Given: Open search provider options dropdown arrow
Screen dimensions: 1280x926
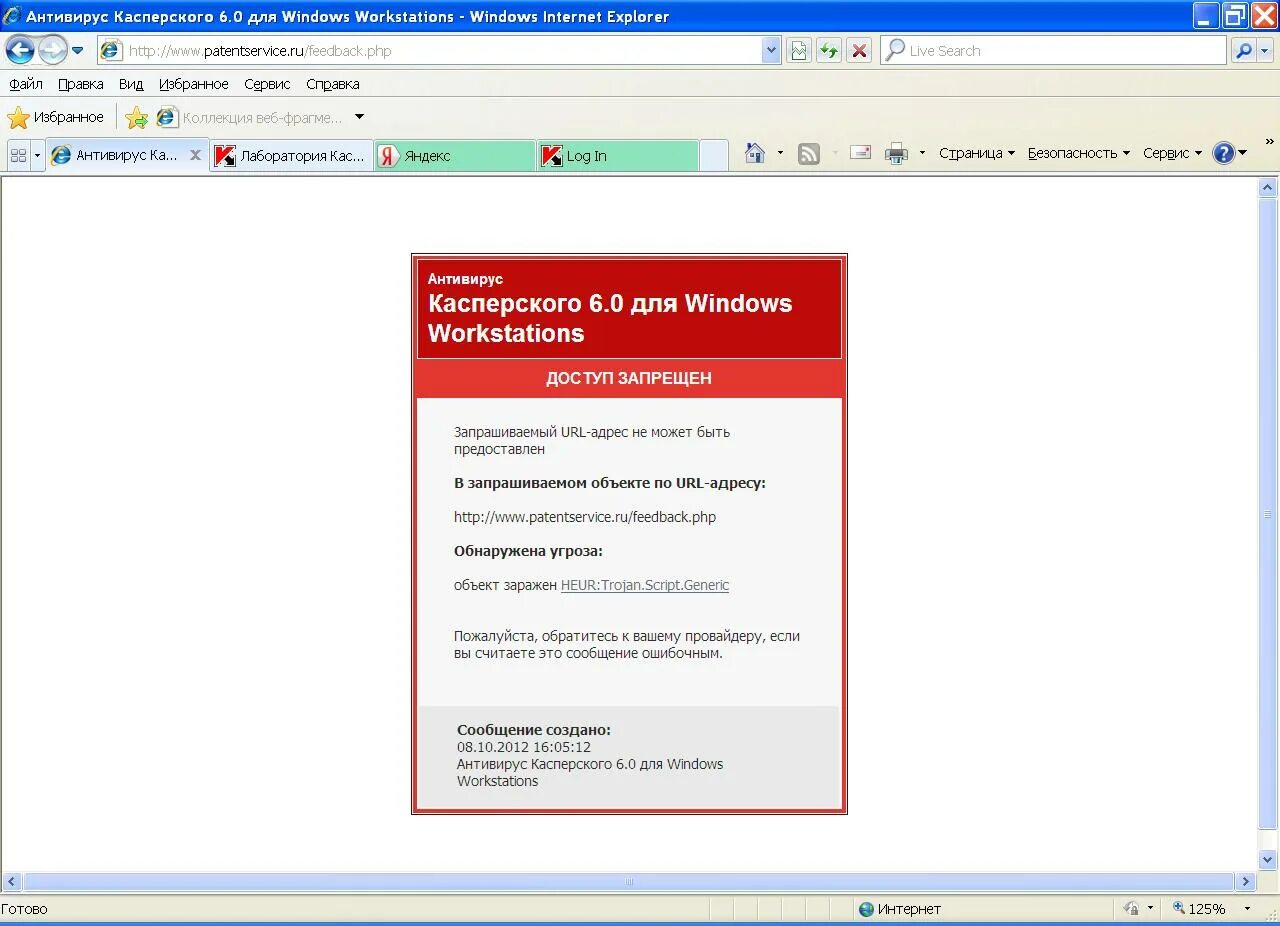Looking at the screenshot, I should tap(1266, 50).
